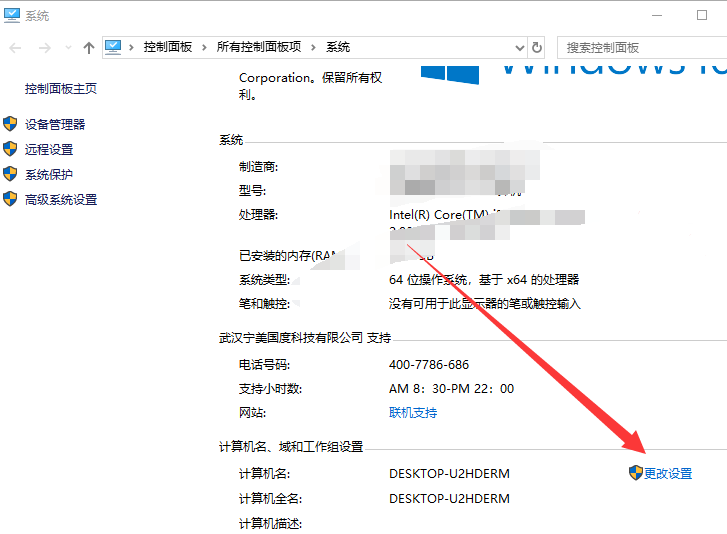Expand the chevron after 控制面板 breadcrumb
The height and width of the screenshot is (534, 727).
pyautogui.click(x=205, y=47)
